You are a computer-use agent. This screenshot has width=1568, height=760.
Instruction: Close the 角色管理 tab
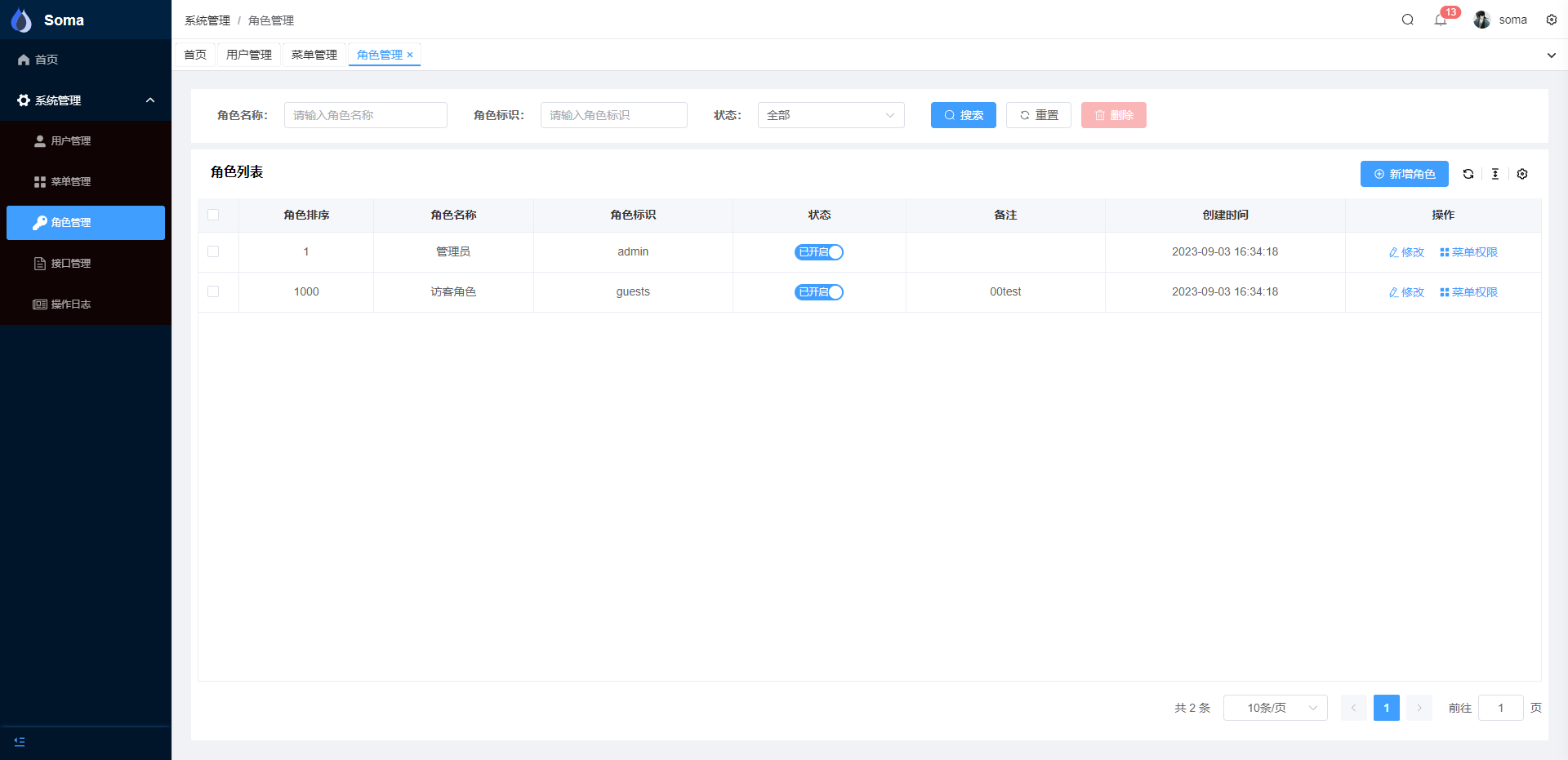point(410,55)
